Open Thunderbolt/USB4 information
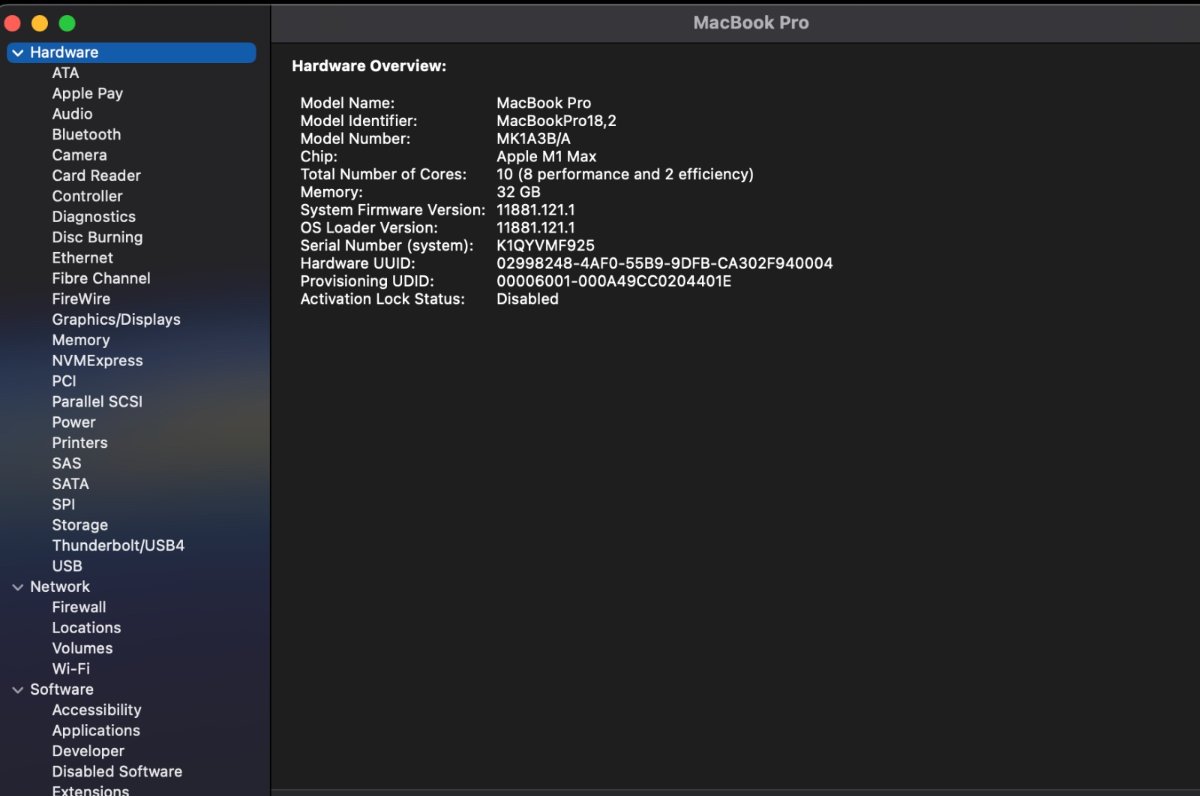The height and width of the screenshot is (796, 1200). point(118,546)
